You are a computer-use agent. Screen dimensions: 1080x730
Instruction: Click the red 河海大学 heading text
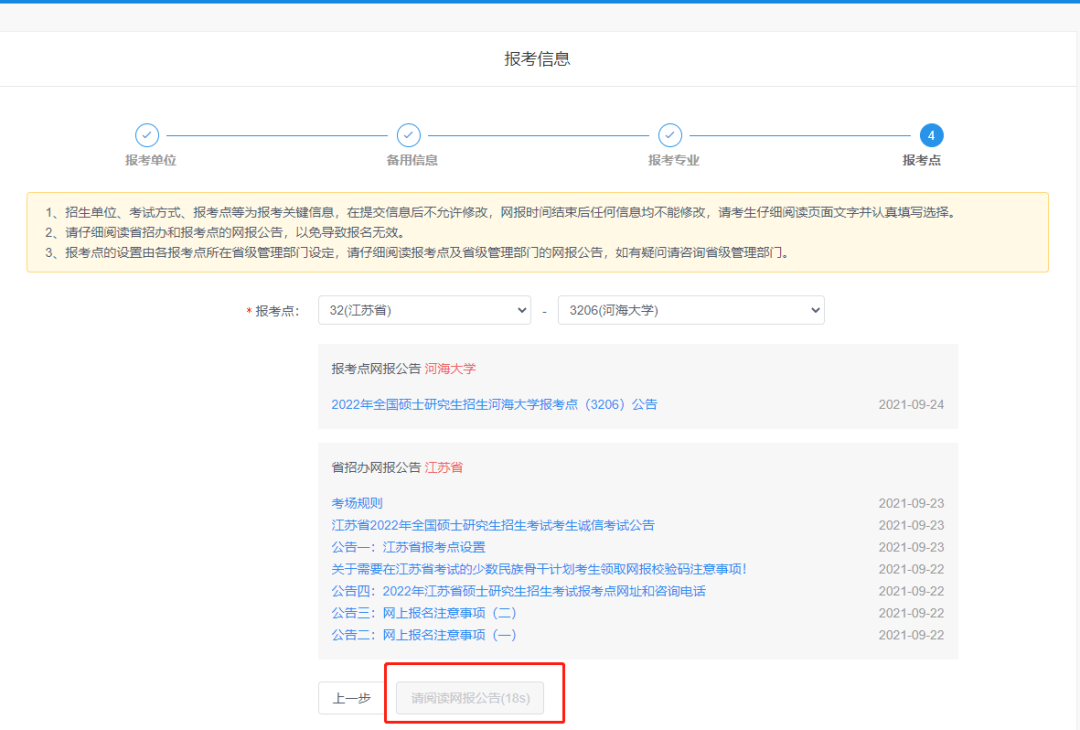[450, 369]
